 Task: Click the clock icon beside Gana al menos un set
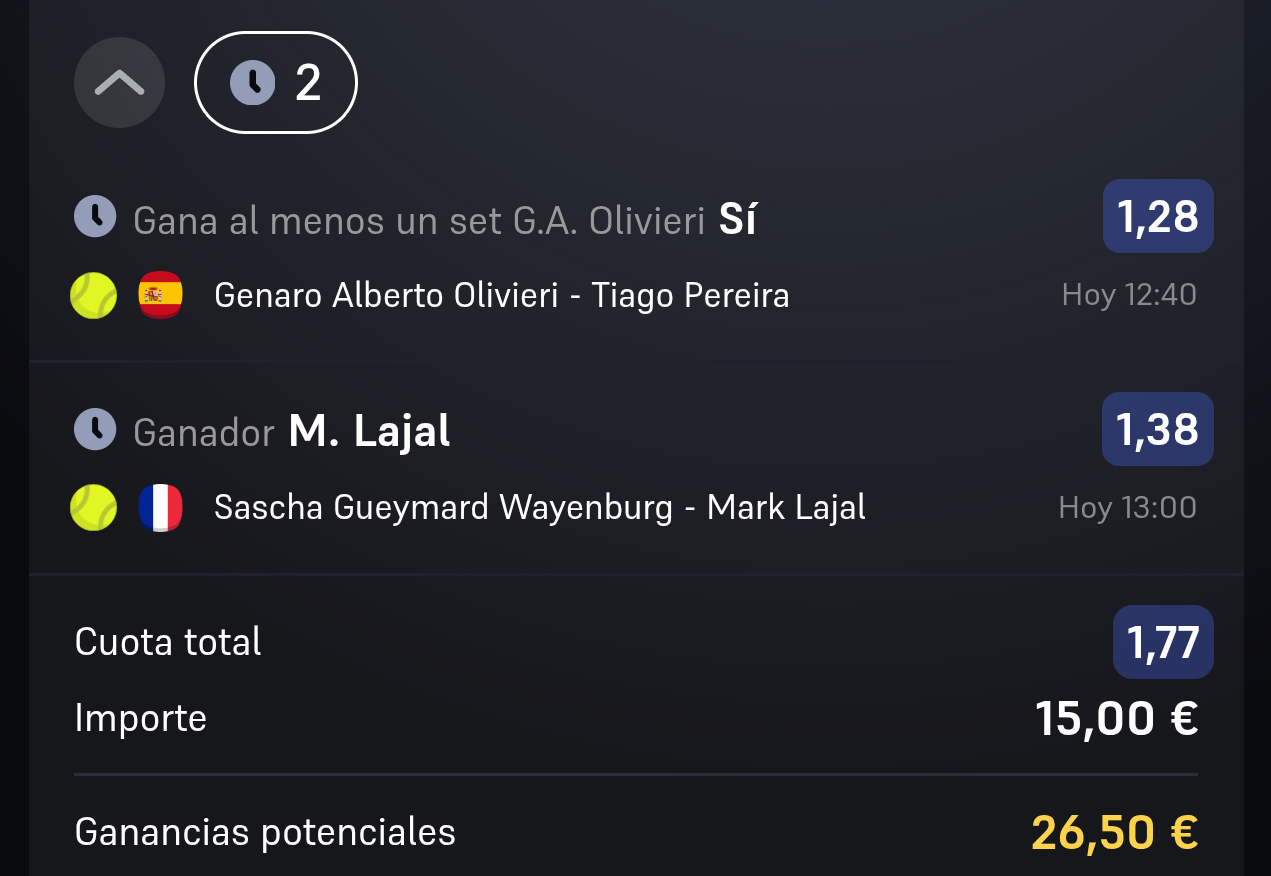click(96, 216)
